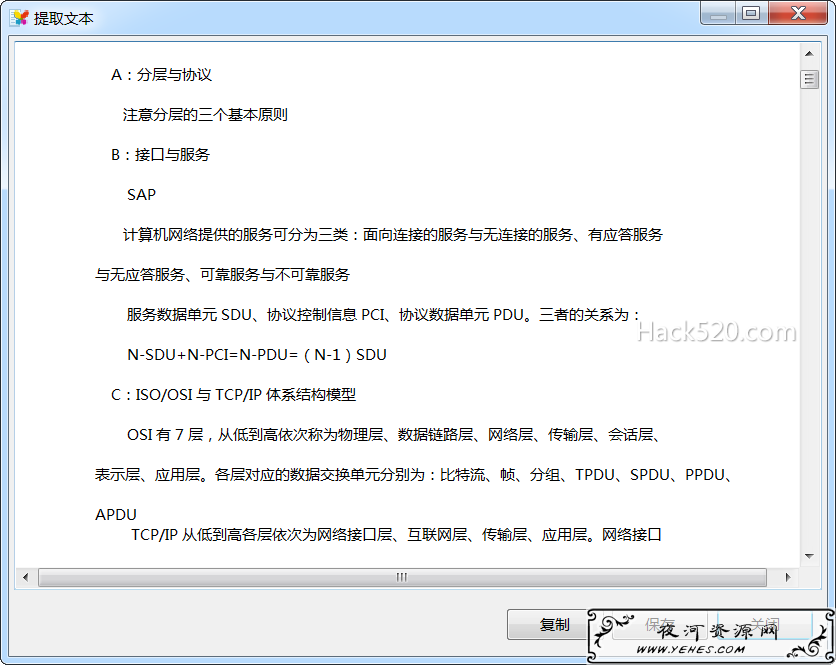Click the line starting '计算机网络提供的服务'

click(x=392, y=235)
